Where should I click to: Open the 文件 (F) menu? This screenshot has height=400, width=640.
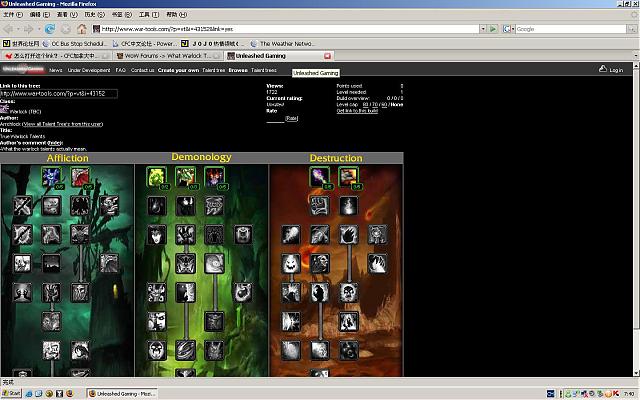pyautogui.click(x=13, y=15)
